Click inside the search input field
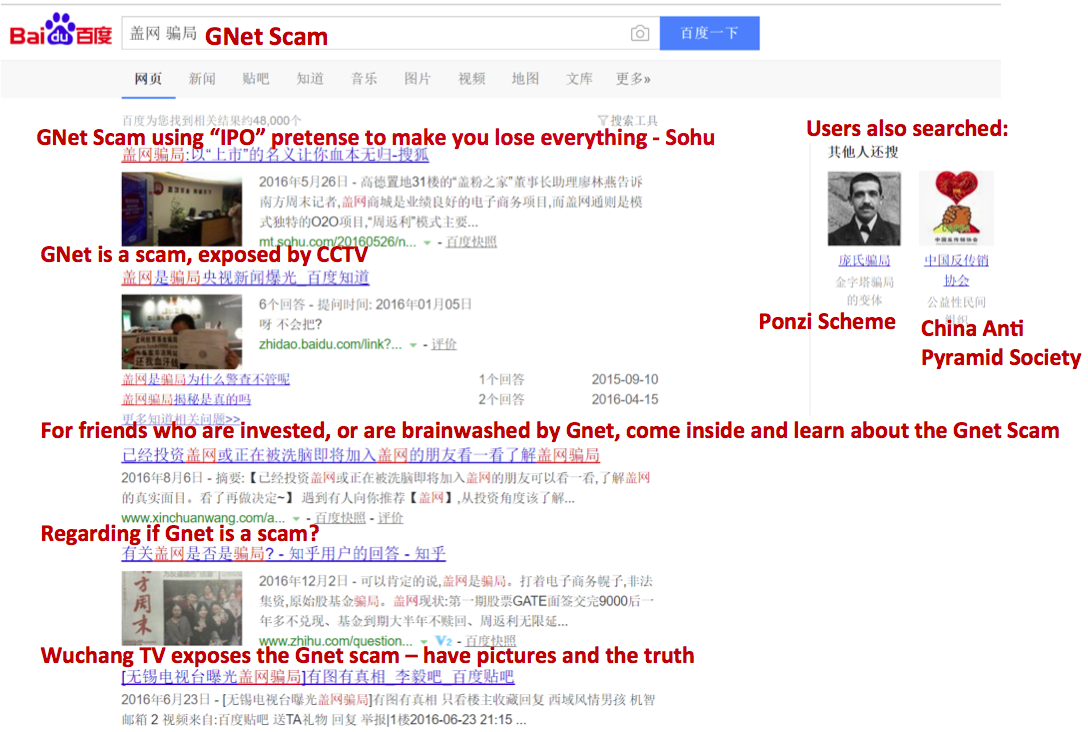This screenshot has height=732, width=1088. coord(375,33)
